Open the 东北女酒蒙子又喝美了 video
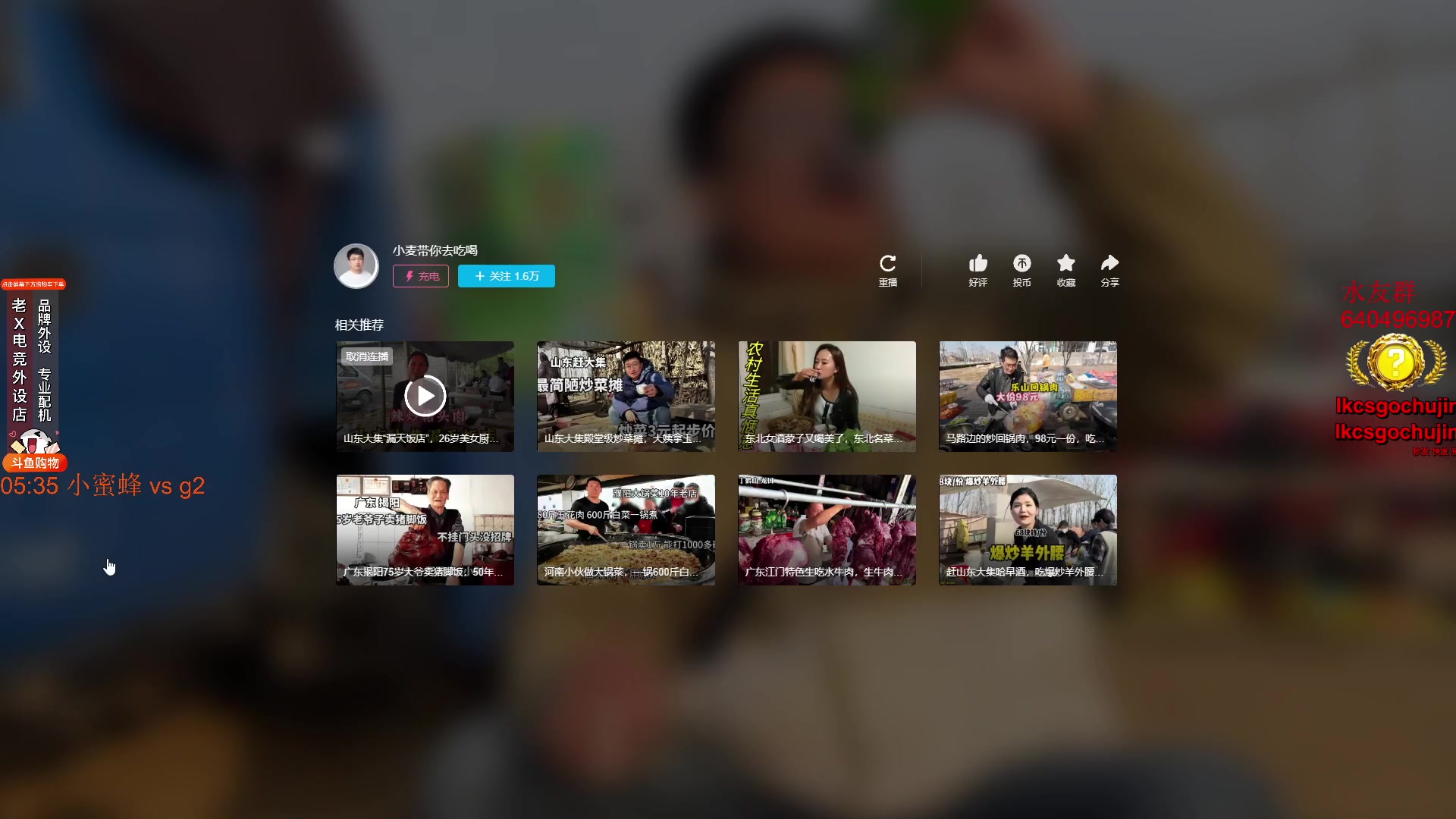Viewport: 1456px width, 819px height. (x=827, y=397)
